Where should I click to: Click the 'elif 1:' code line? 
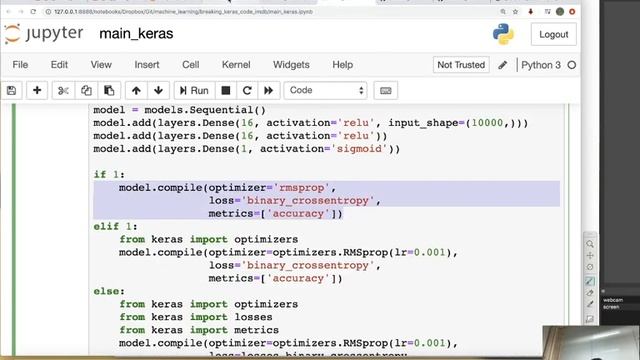pos(116,227)
